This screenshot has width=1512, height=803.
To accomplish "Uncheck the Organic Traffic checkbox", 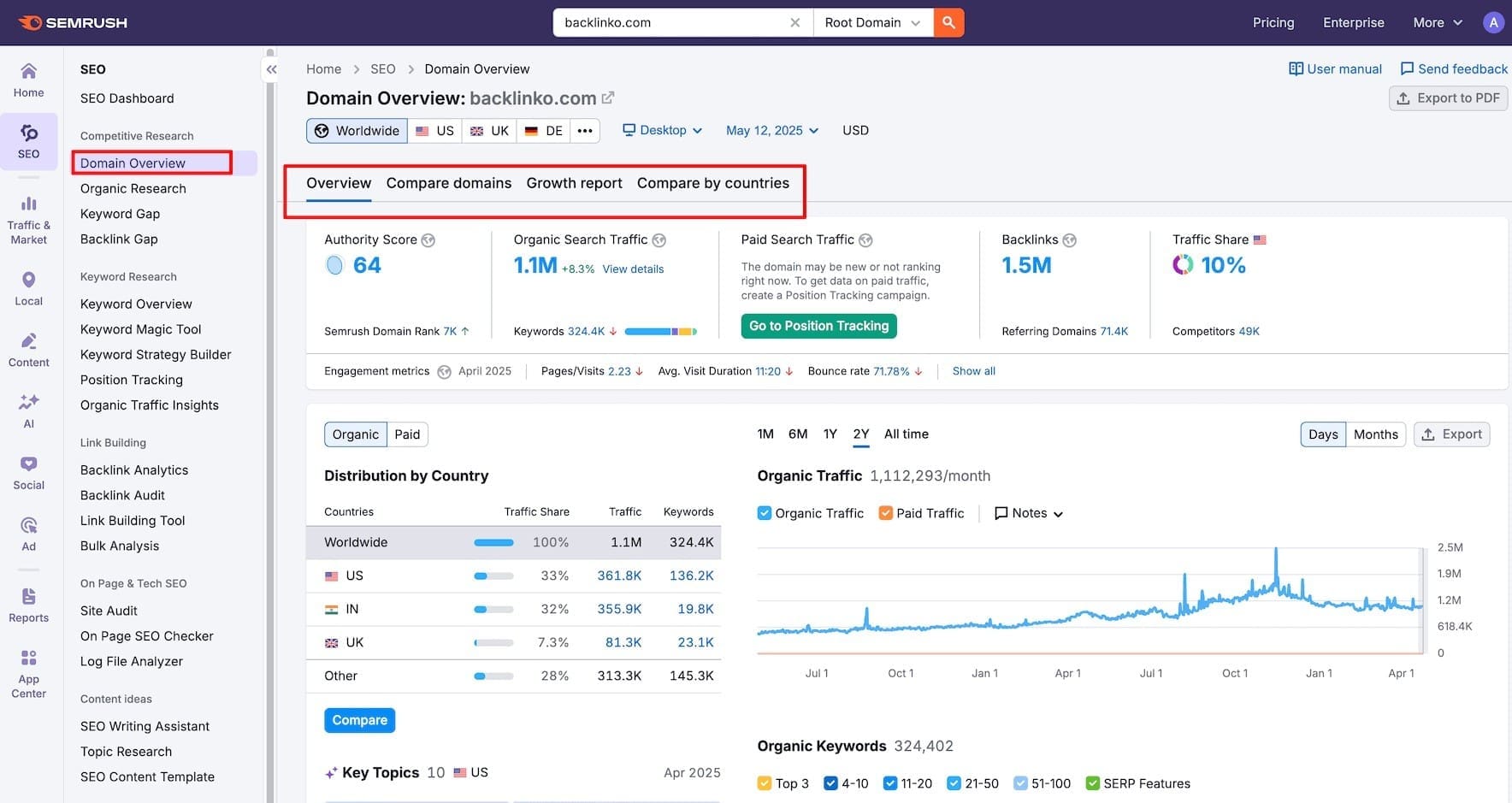I will [765, 513].
